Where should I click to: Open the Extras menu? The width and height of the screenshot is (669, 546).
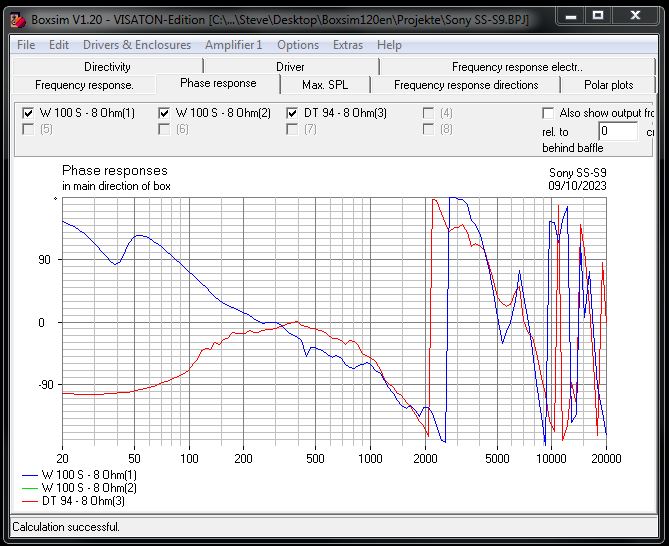click(348, 45)
